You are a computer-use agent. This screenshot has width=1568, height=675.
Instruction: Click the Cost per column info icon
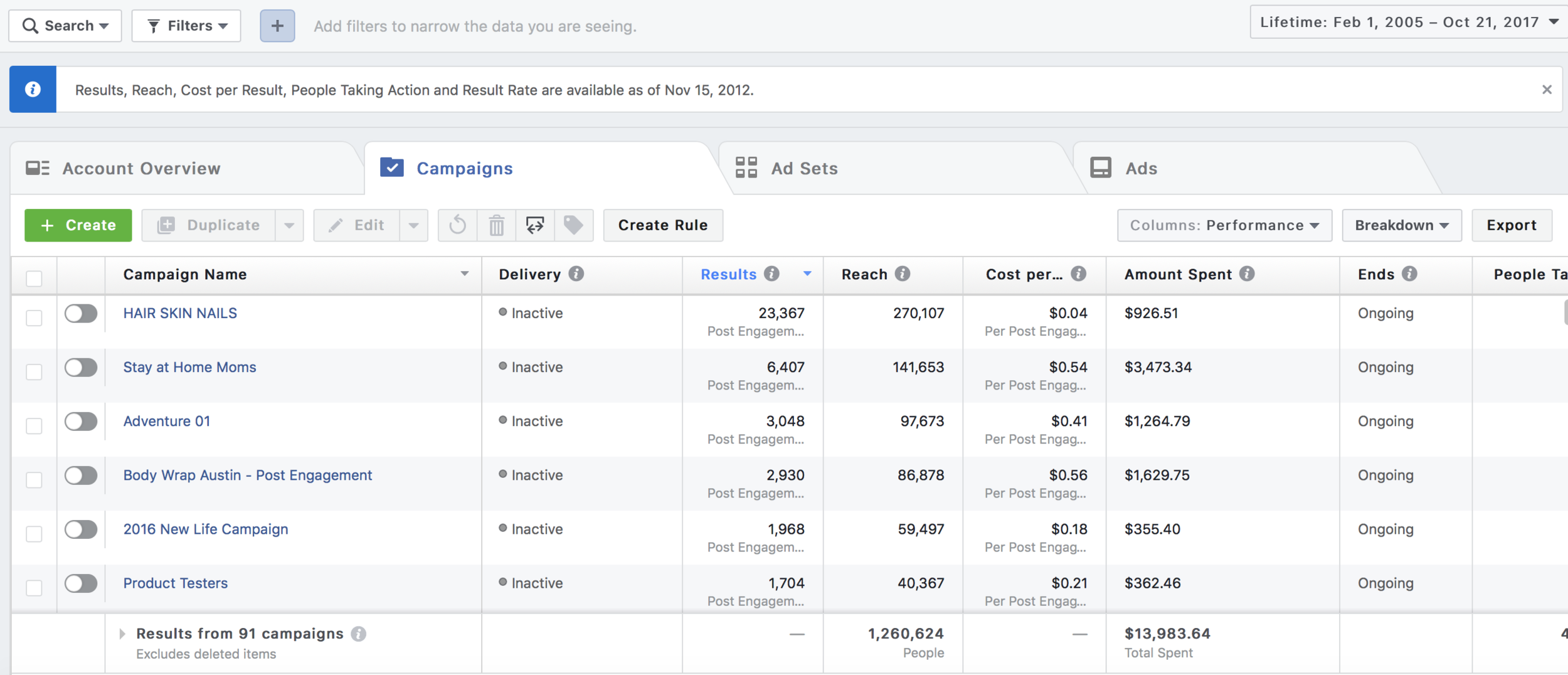[1079, 274]
